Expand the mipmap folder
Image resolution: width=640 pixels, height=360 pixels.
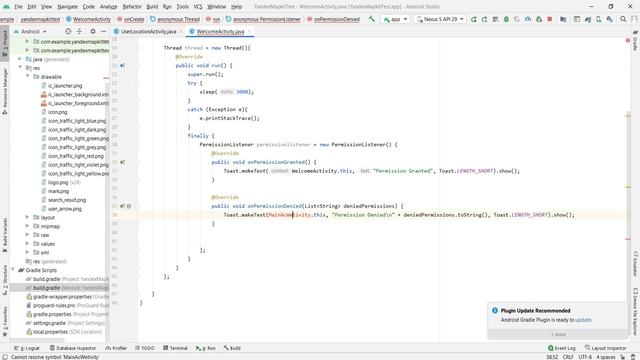coord(27,226)
